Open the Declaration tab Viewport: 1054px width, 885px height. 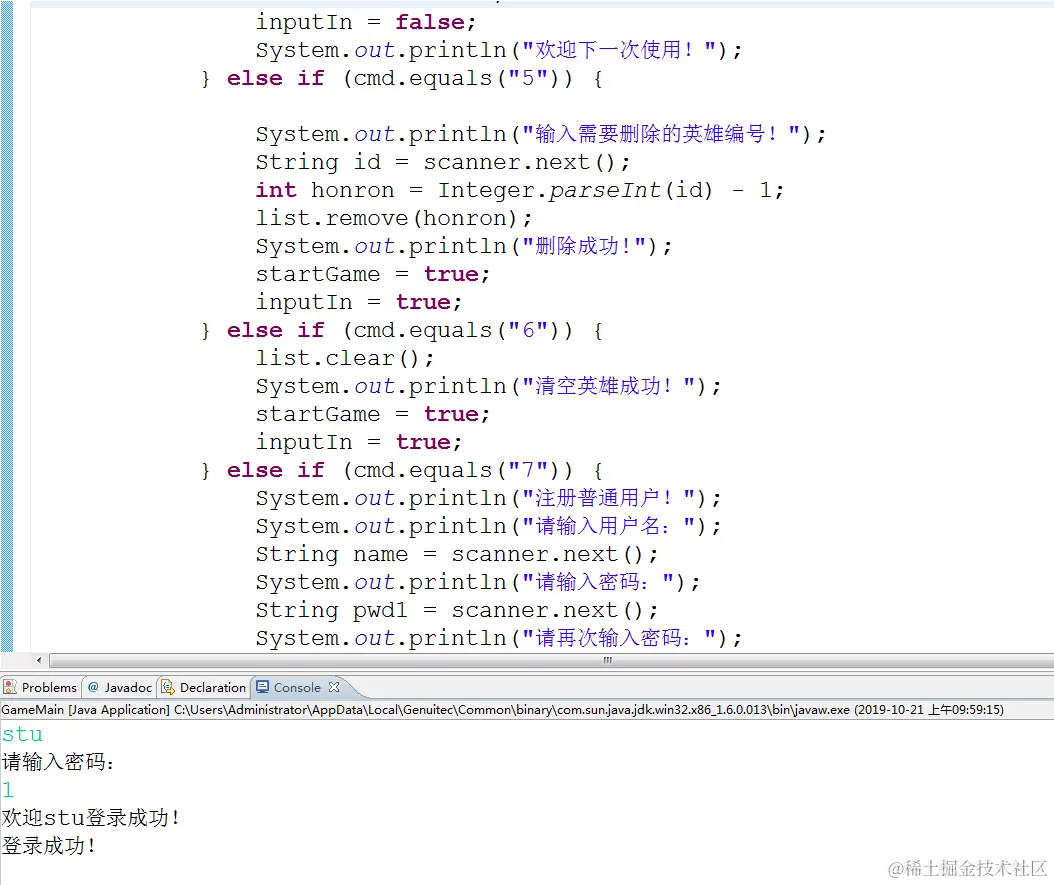(204, 687)
